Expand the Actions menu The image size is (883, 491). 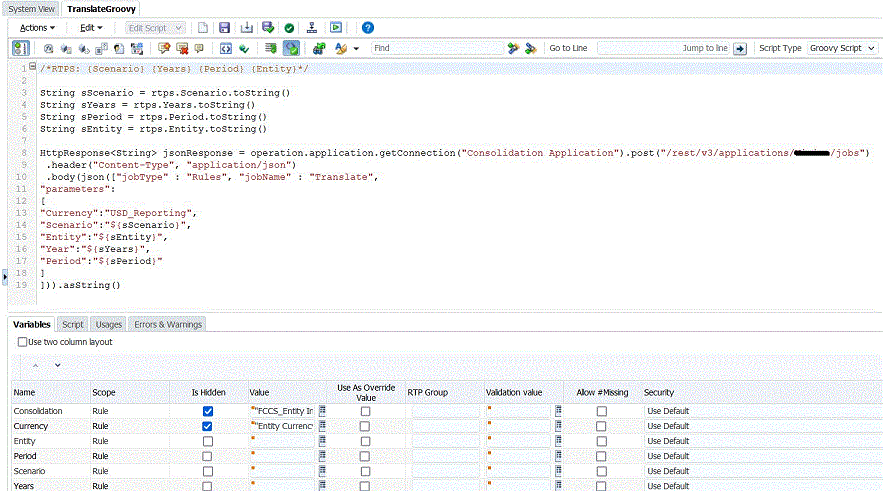[38, 28]
